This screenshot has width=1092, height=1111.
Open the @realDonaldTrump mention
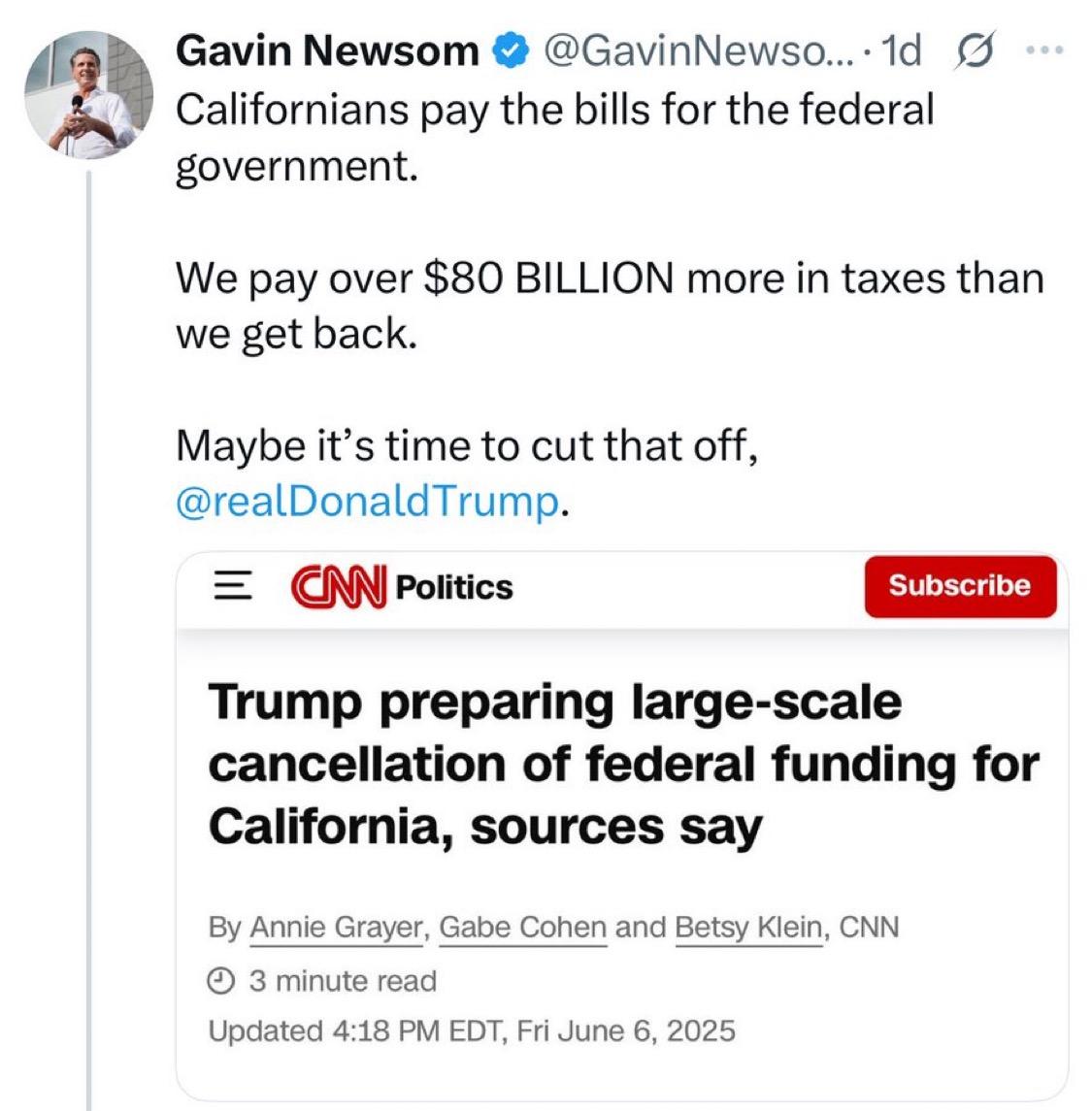[367, 502]
